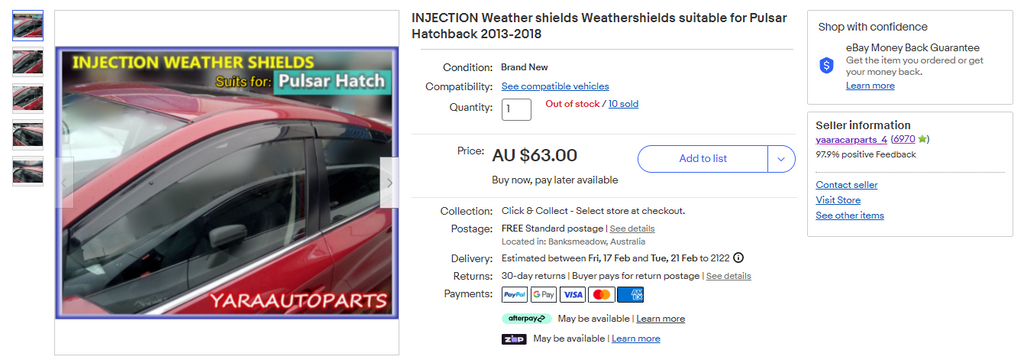Click the PayPal payment icon
1024x363 pixels.
tap(515, 295)
